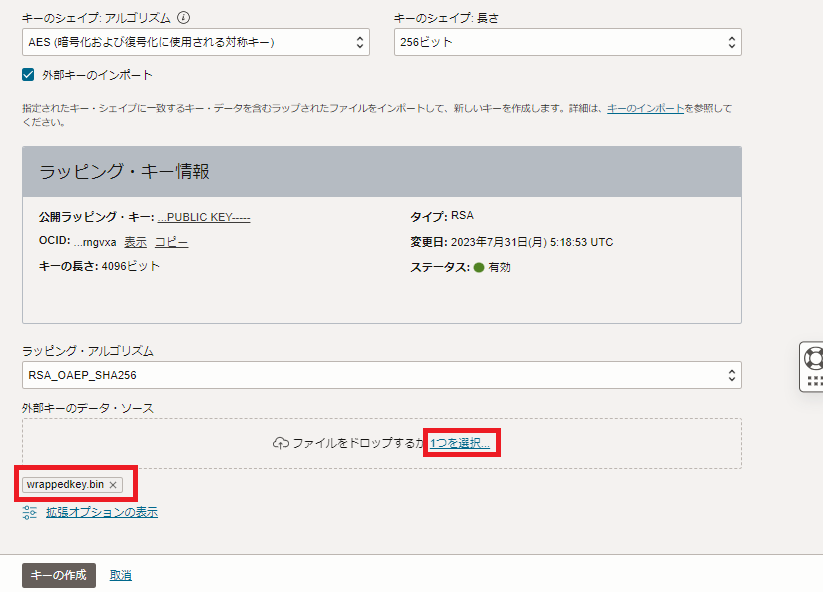Image resolution: width=823 pixels, height=592 pixels.
Task: Click コピー to copy the OCID
Action: (x=171, y=242)
